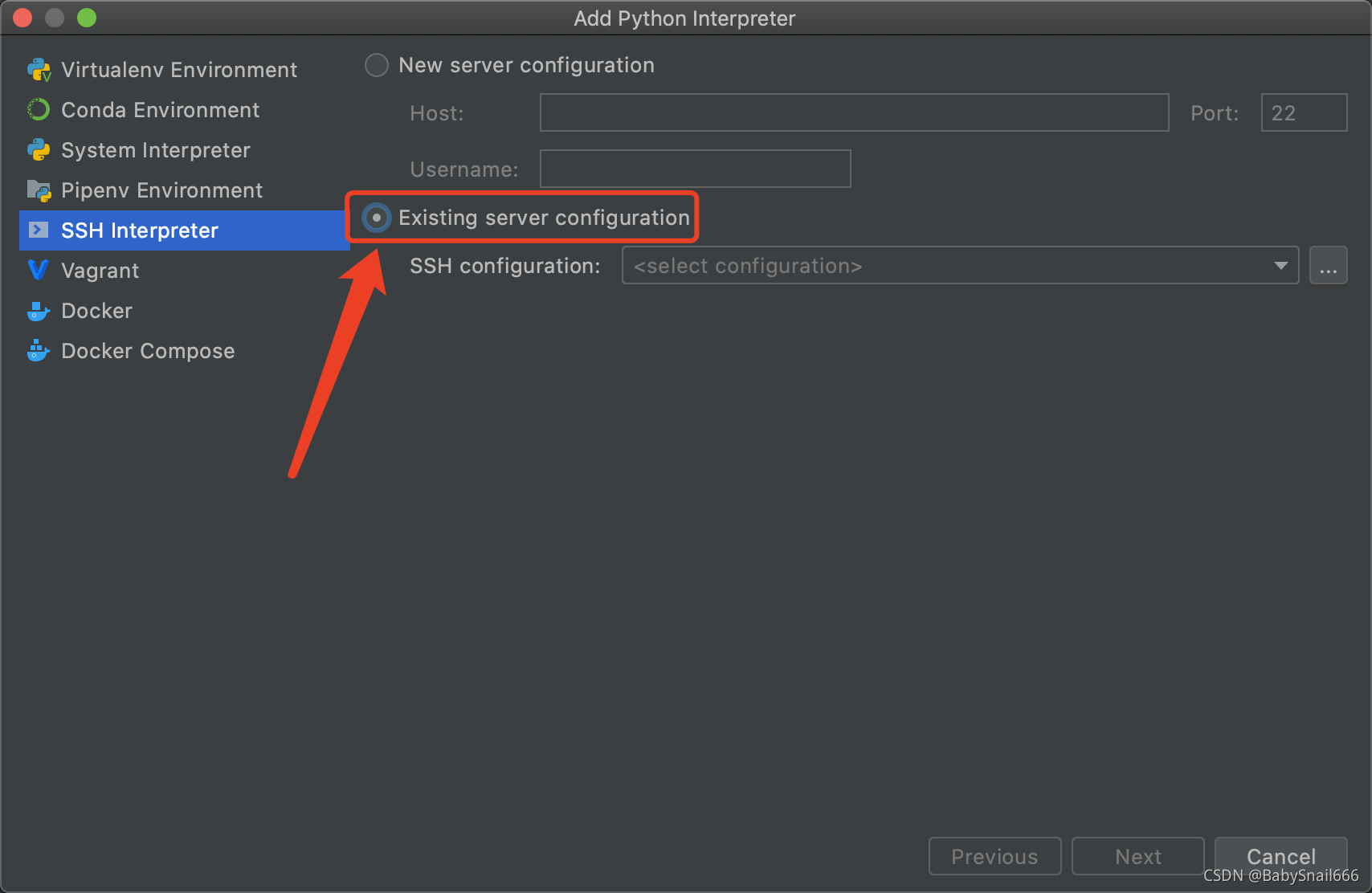The height and width of the screenshot is (893, 1372).
Task: Select the Pipenv Environment icon
Action: click(38, 190)
